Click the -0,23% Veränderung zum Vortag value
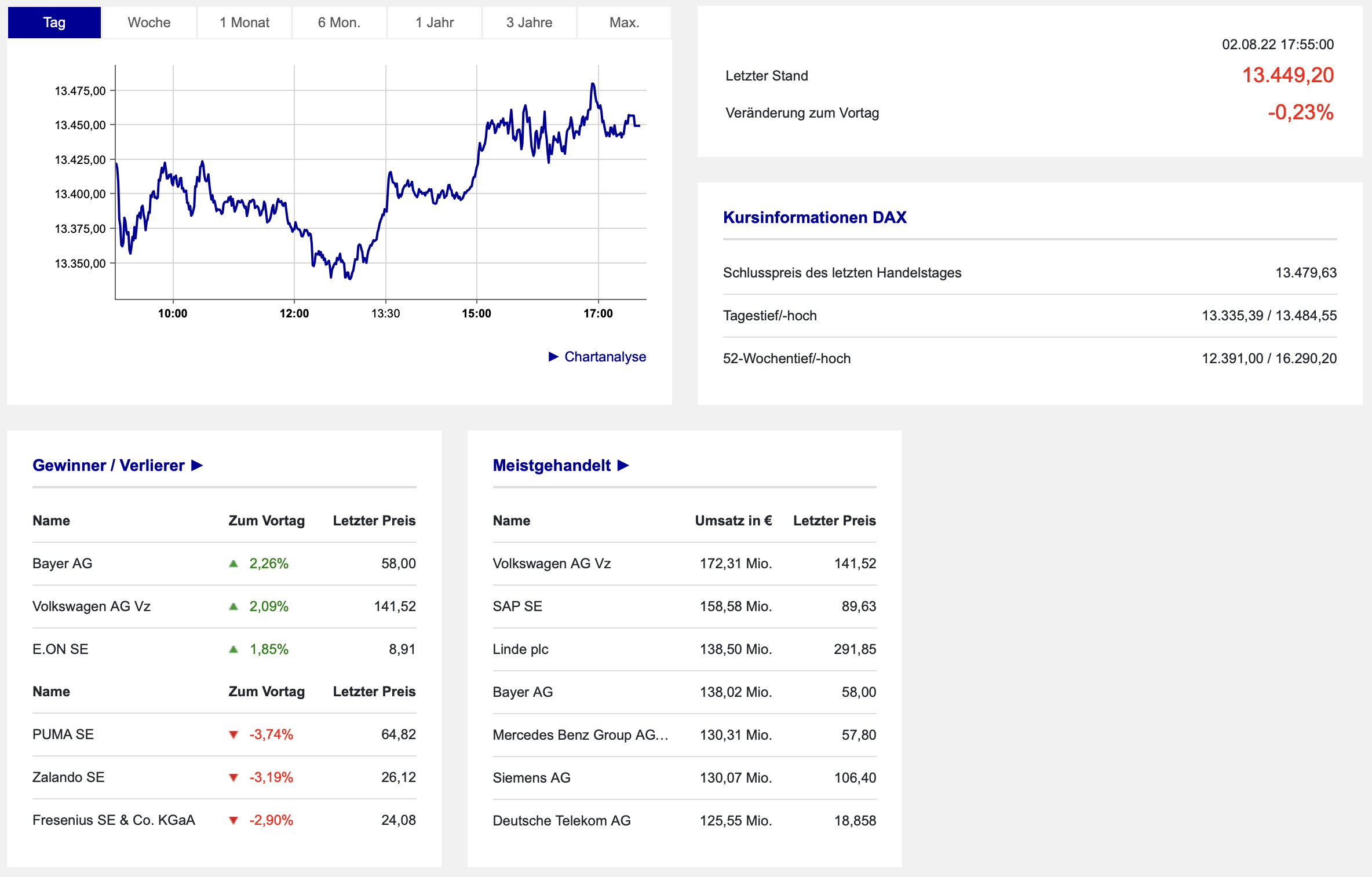Screen dimensions: 1372x877 (1301, 112)
